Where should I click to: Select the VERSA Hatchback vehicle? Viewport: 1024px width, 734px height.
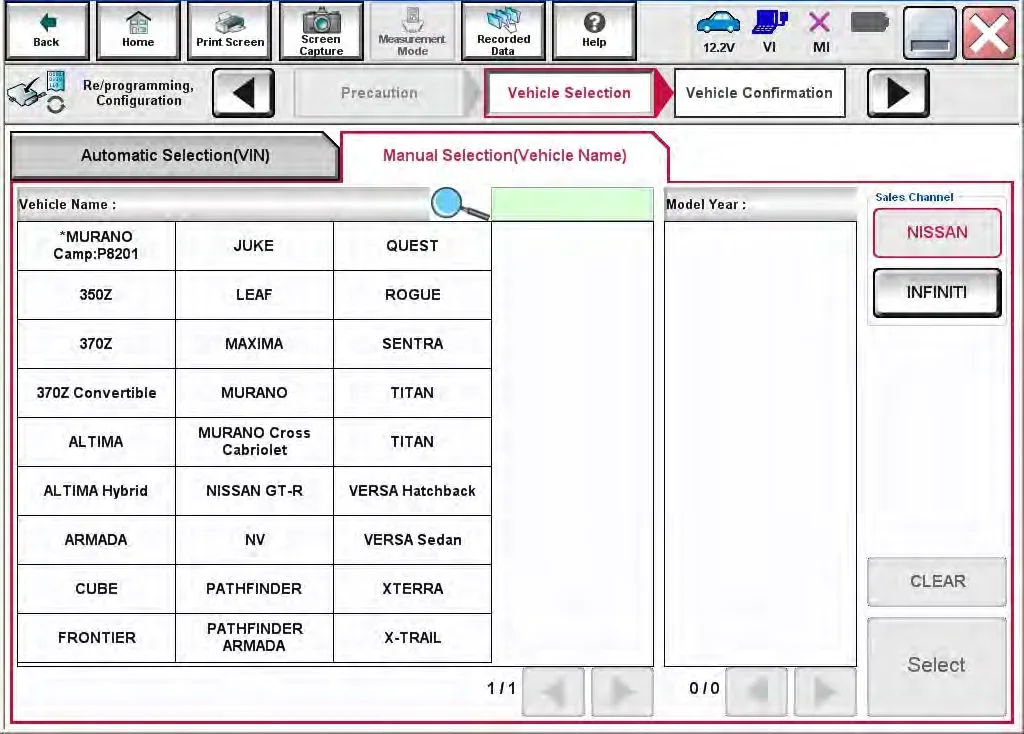[412, 490]
